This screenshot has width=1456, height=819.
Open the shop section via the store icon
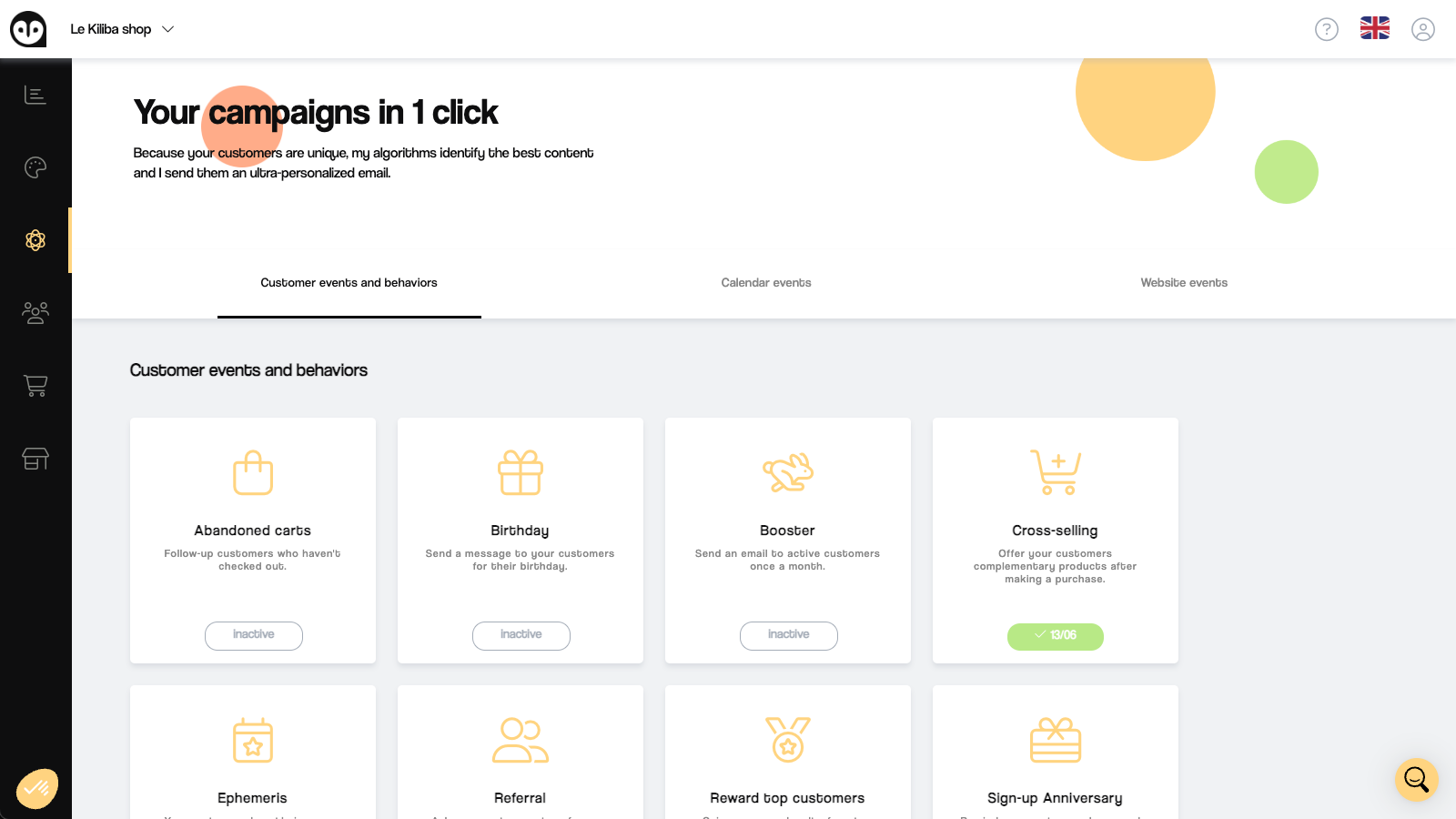[x=35, y=459]
